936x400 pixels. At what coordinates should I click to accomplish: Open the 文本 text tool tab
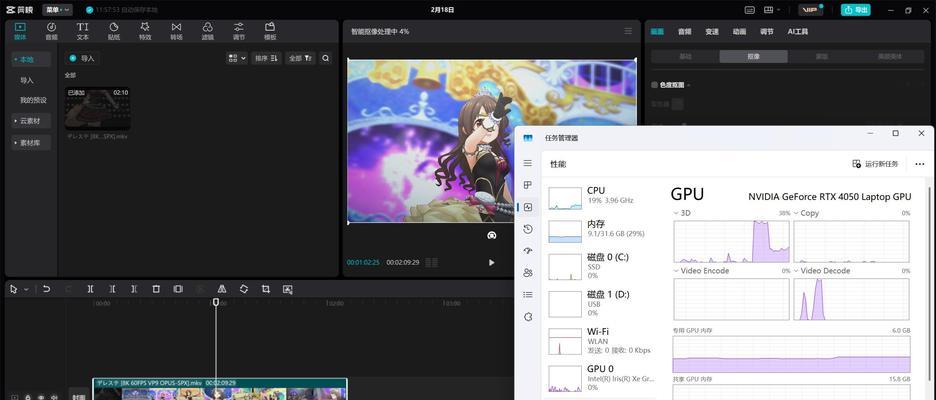pyautogui.click(x=82, y=31)
